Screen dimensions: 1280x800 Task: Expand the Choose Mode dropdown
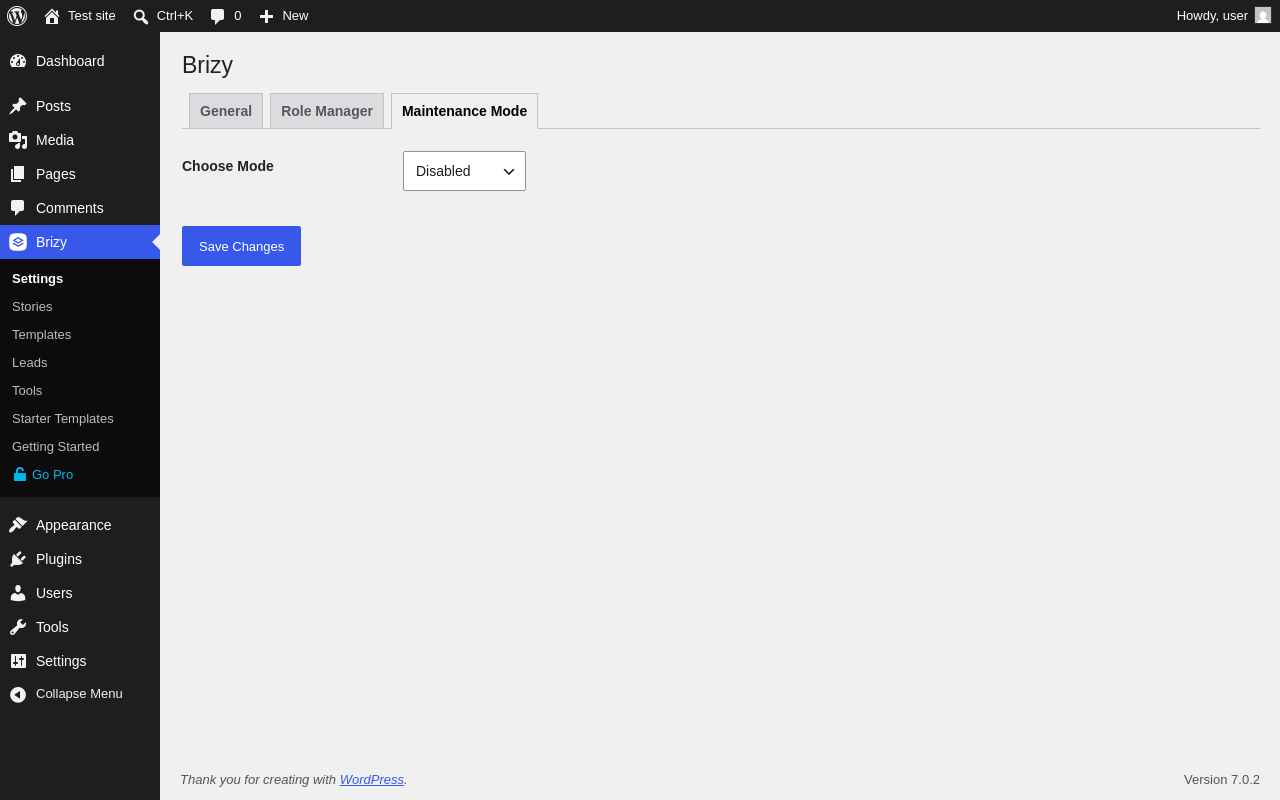(464, 171)
